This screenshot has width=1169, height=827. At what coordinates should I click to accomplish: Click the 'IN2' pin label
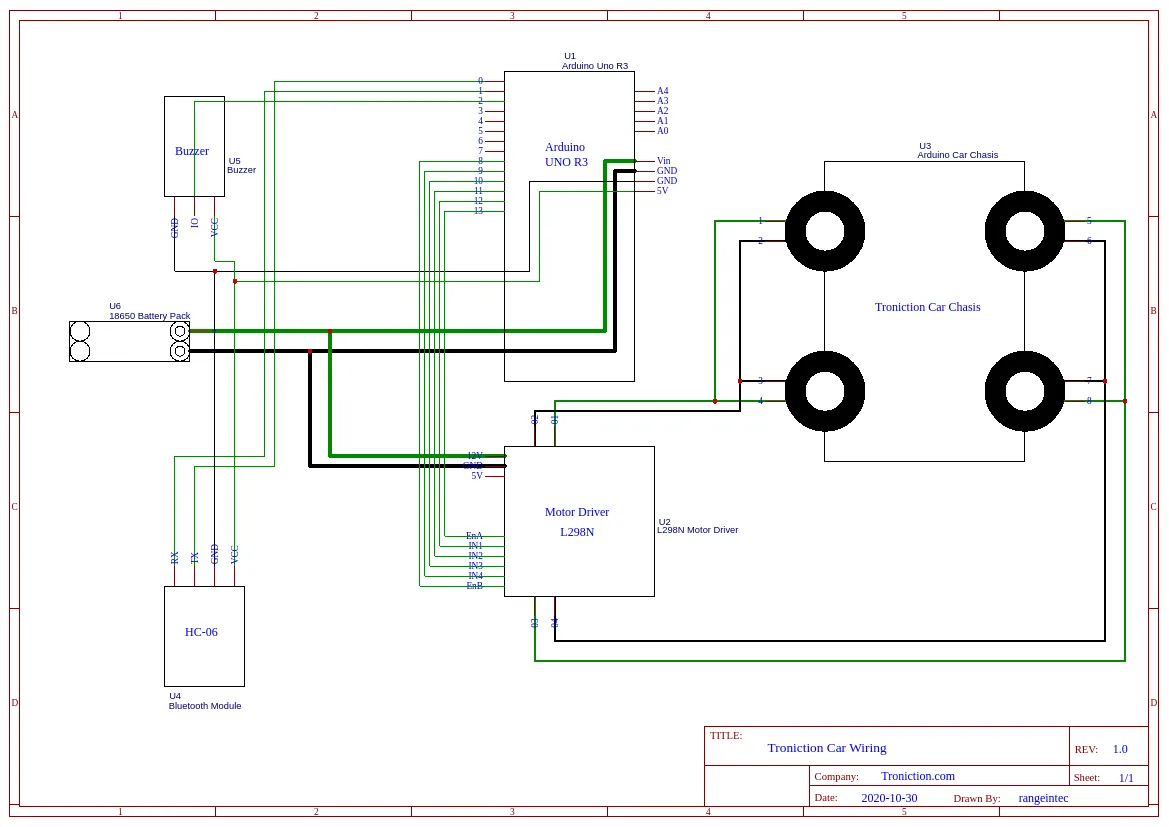pos(476,556)
